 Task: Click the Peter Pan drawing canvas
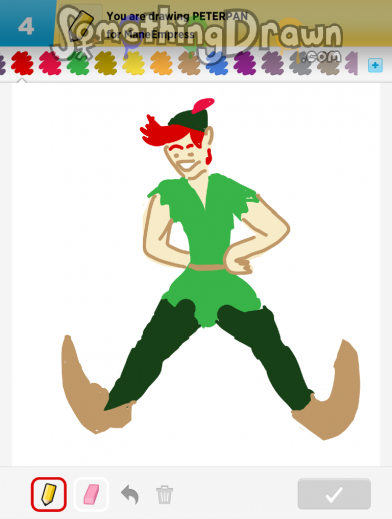click(x=196, y=274)
